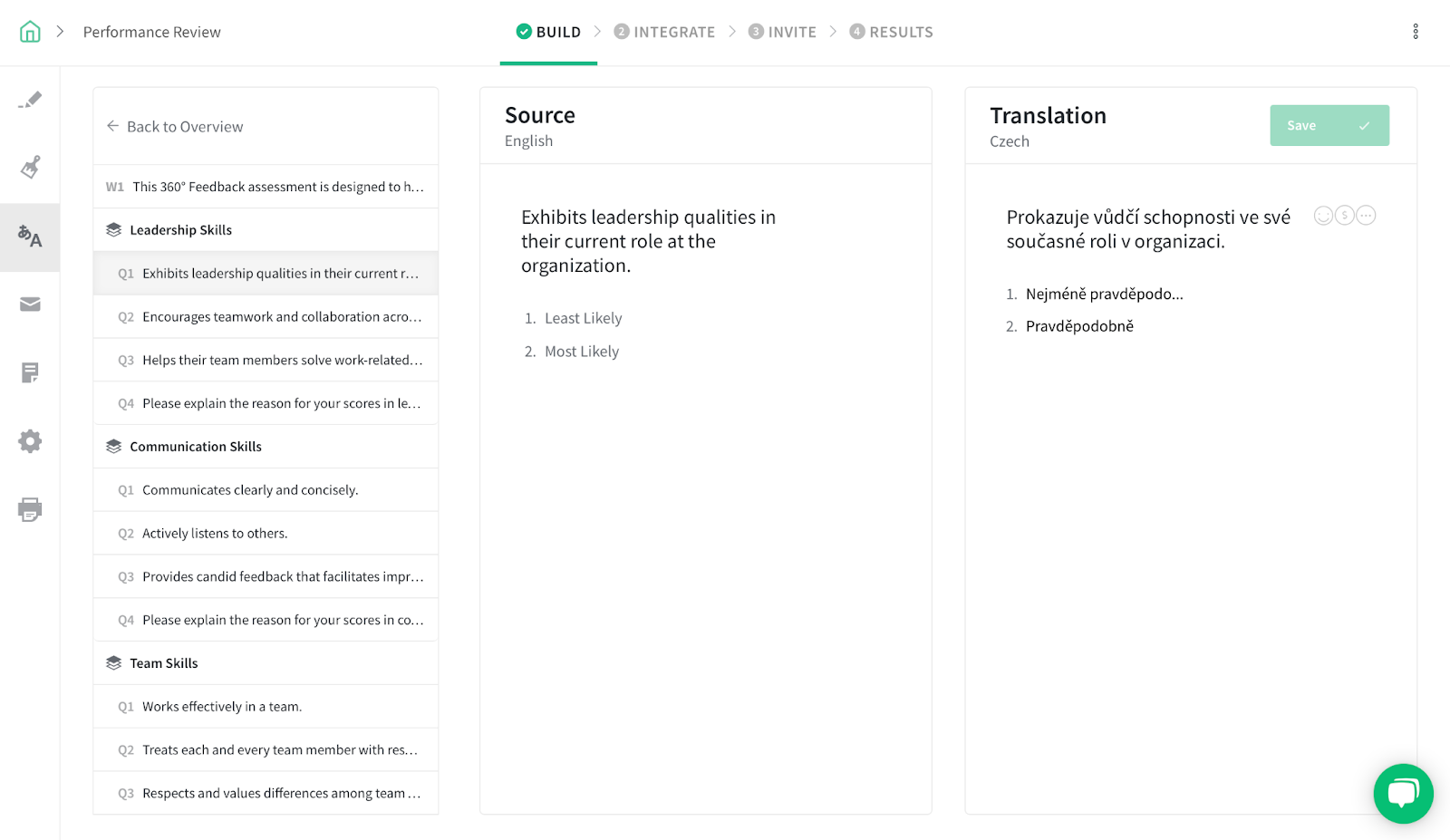Viewport: 1450px width, 840px height.
Task: Open the three-dot vertical menu at top right
Action: (x=1416, y=32)
